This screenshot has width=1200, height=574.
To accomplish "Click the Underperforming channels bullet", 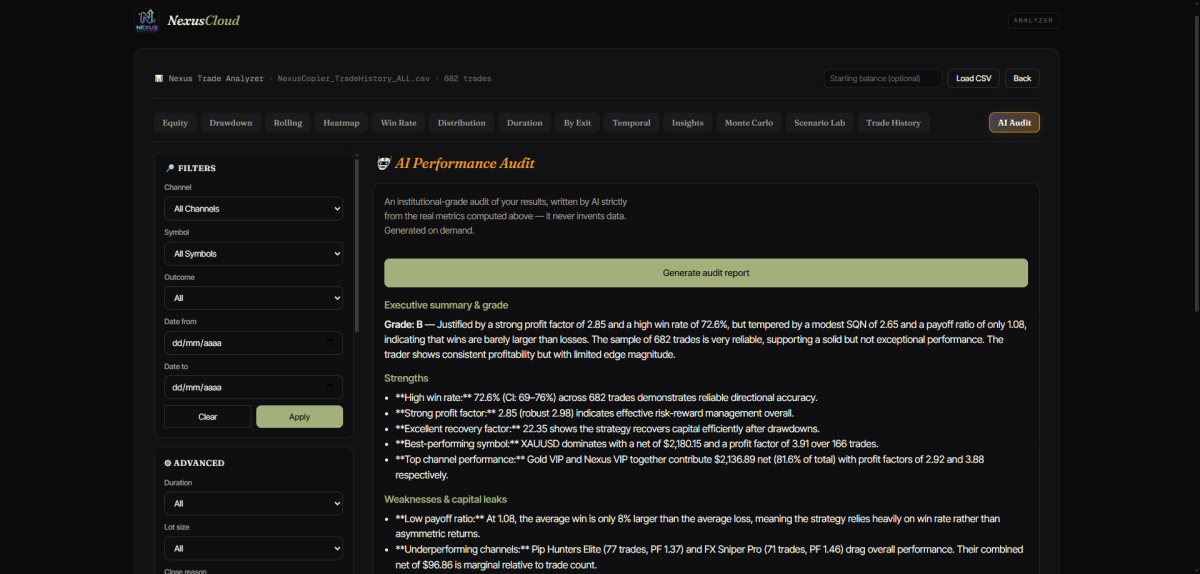I will [709, 557].
